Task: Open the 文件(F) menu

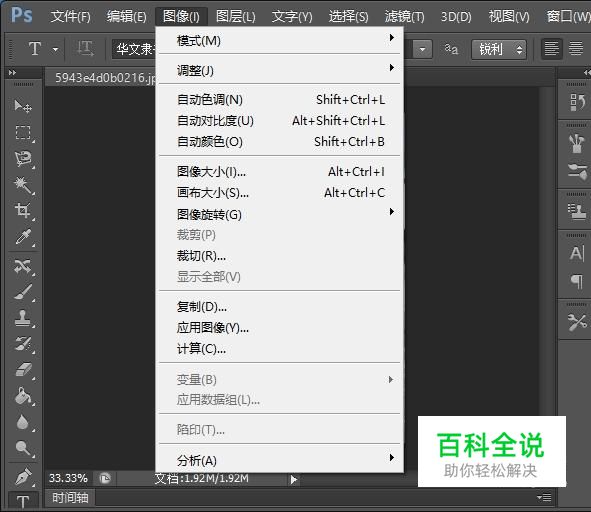Action: (x=71, y=16)
